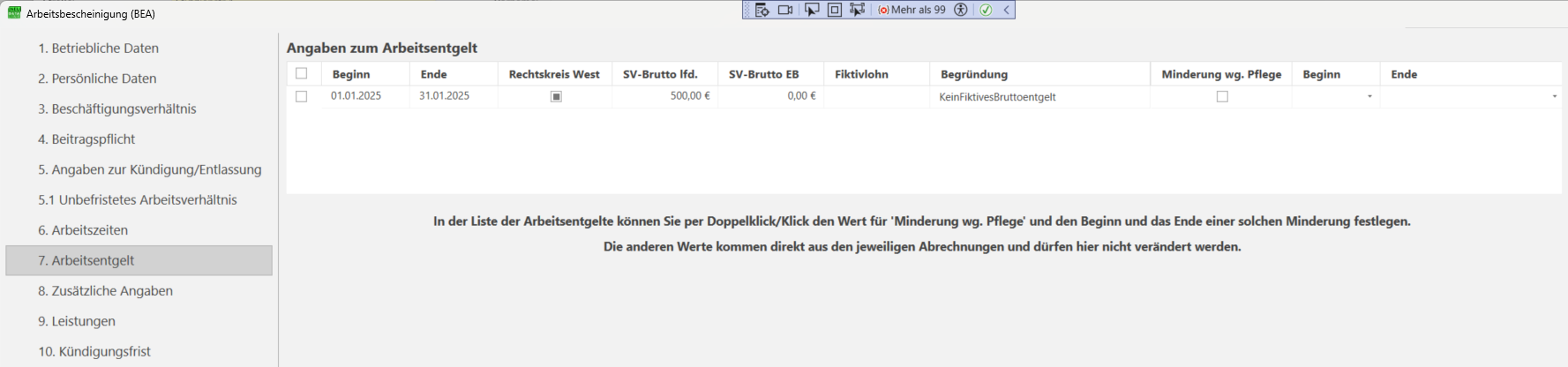Viewport: 1568px width, 367px height.
Task: Click the 'KeinFiktivesBruttoentgelt' cell
Action: tap(1039, 96)
